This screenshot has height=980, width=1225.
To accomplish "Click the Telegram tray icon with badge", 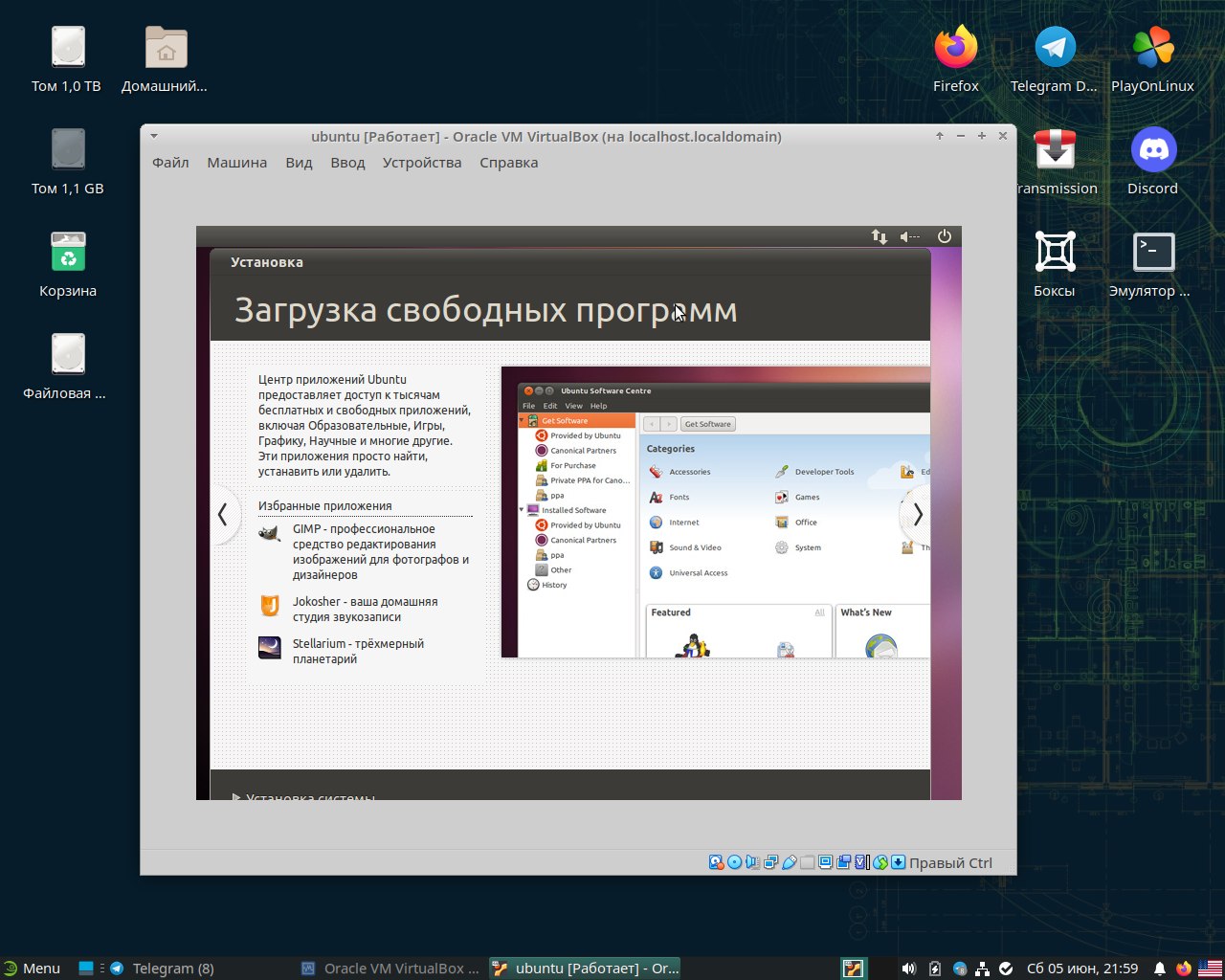I will click(x=959, y=969).
